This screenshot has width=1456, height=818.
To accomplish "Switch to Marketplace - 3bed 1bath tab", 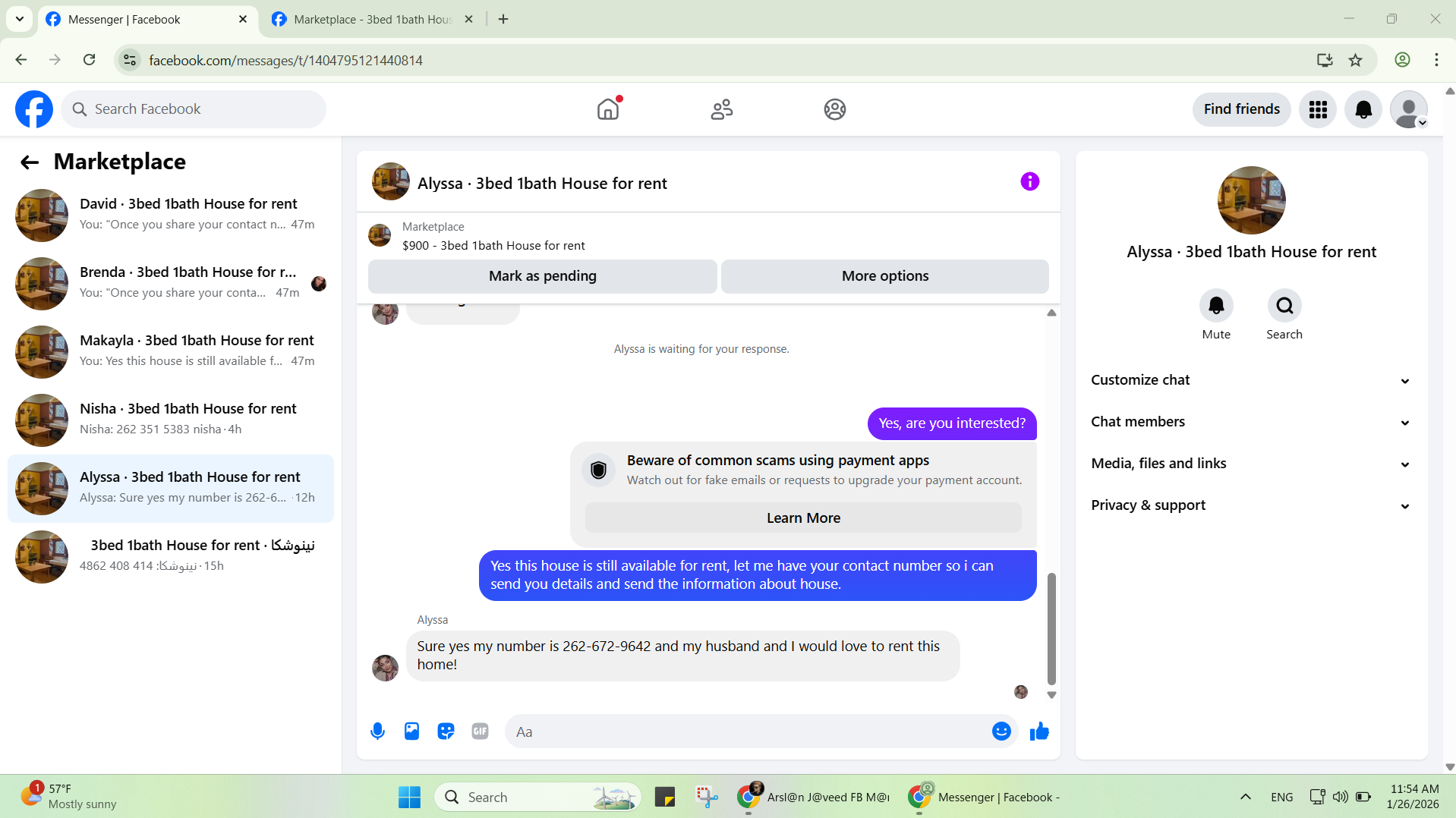I will 372,20.
